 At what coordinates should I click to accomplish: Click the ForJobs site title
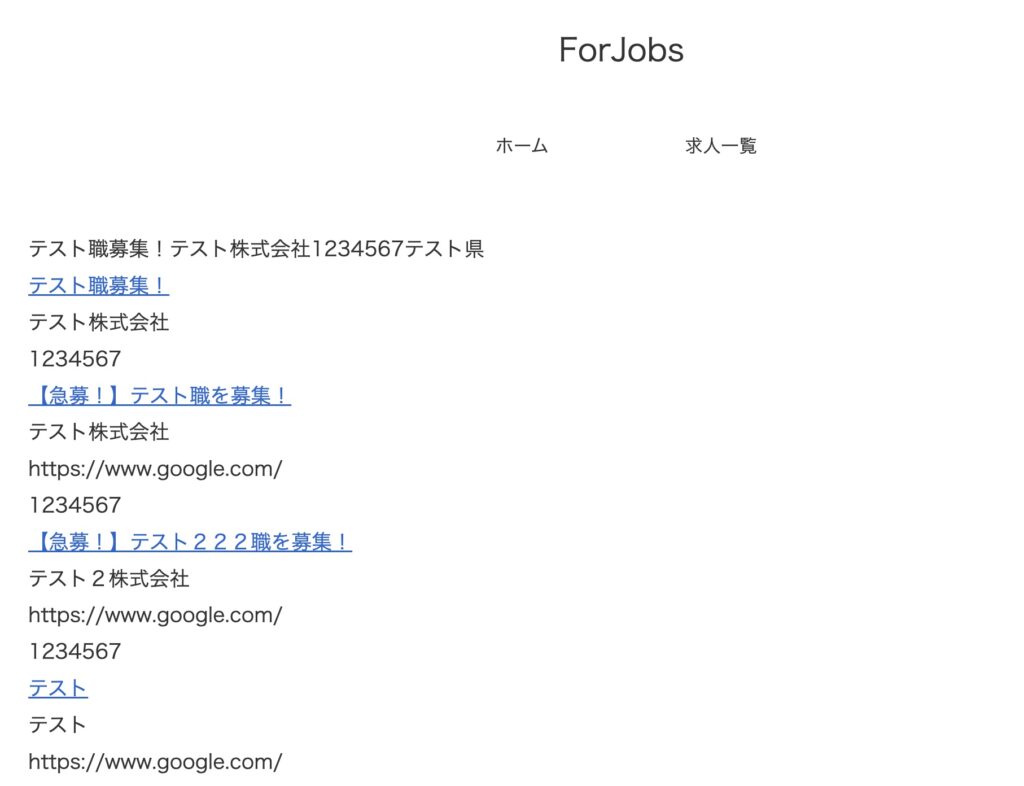point(621,50)
